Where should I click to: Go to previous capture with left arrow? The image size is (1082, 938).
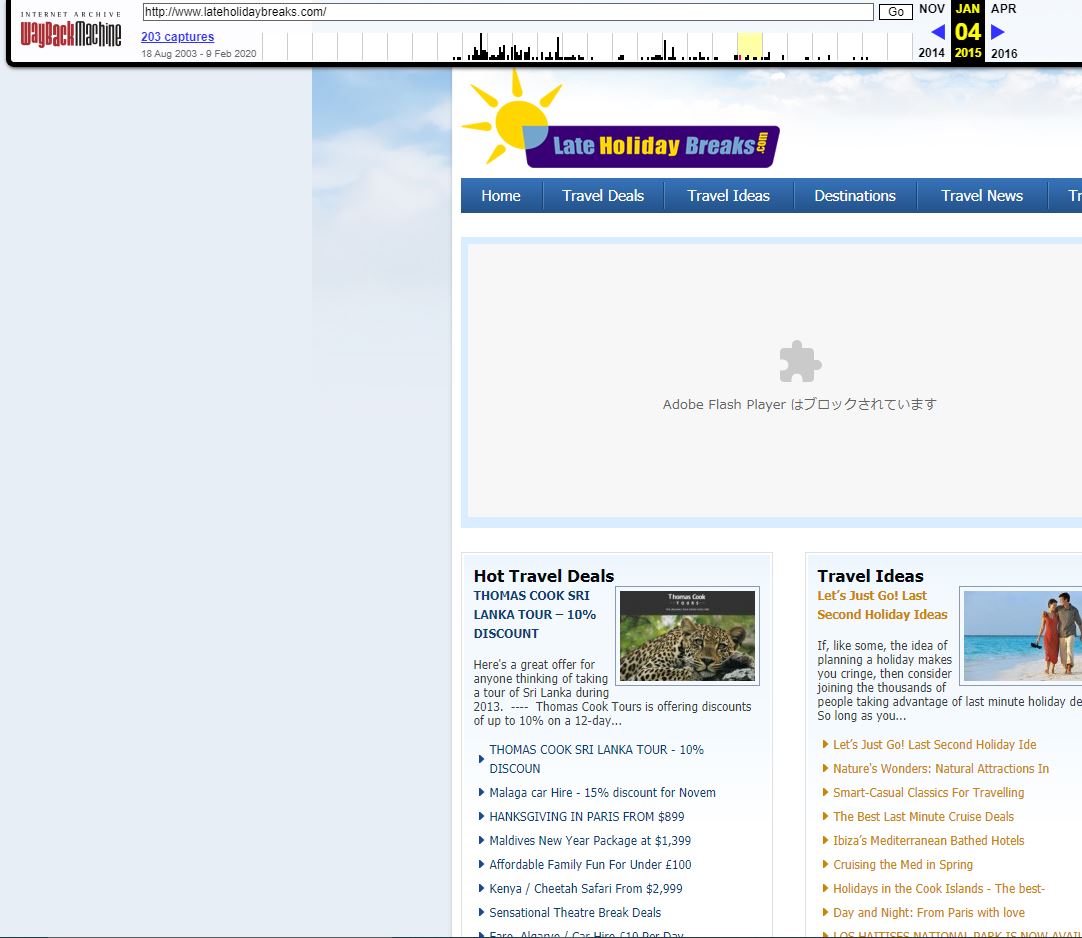tap(937, 32)
